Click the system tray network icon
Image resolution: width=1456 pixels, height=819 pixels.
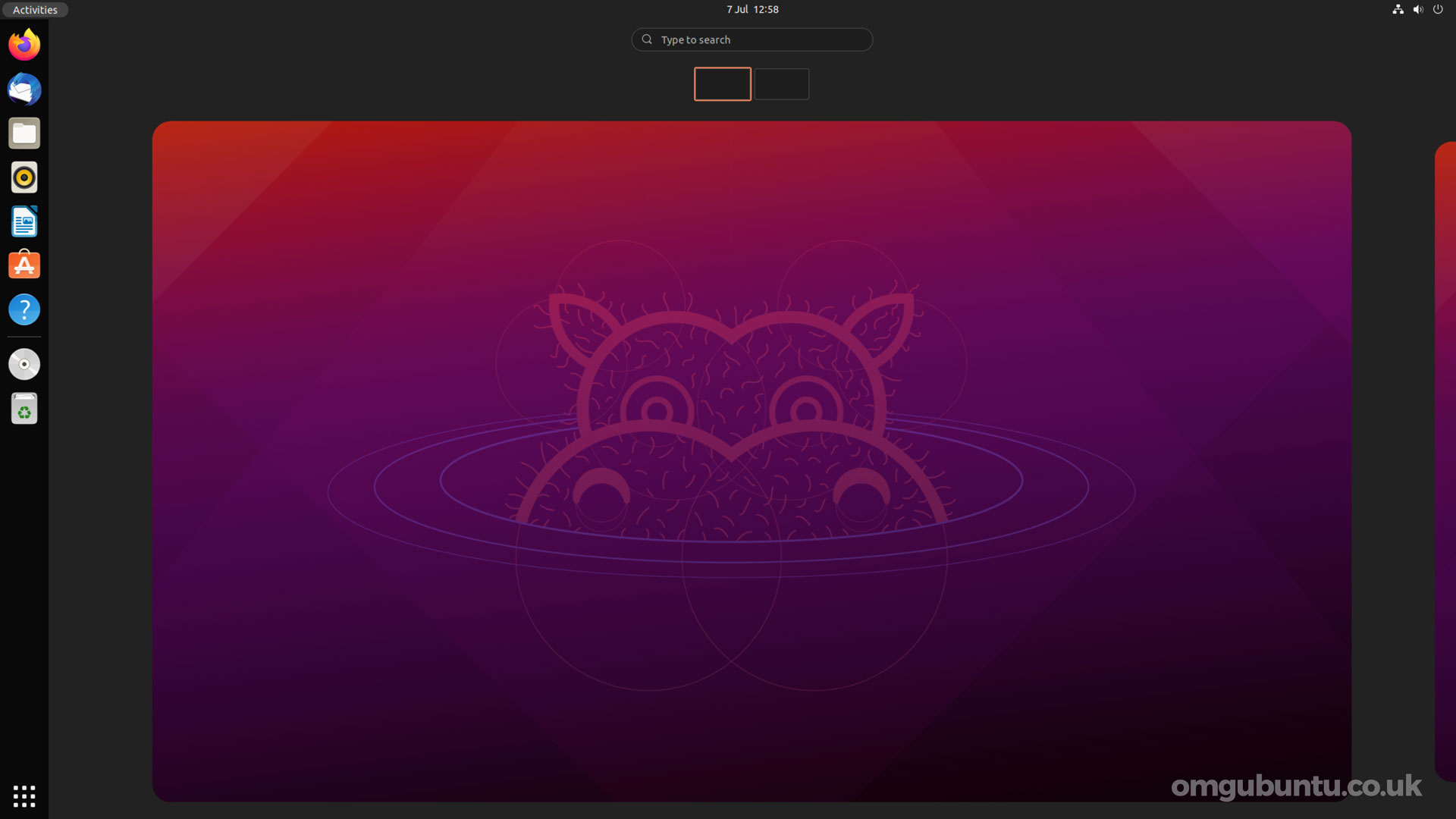(x=1398, y=9)
